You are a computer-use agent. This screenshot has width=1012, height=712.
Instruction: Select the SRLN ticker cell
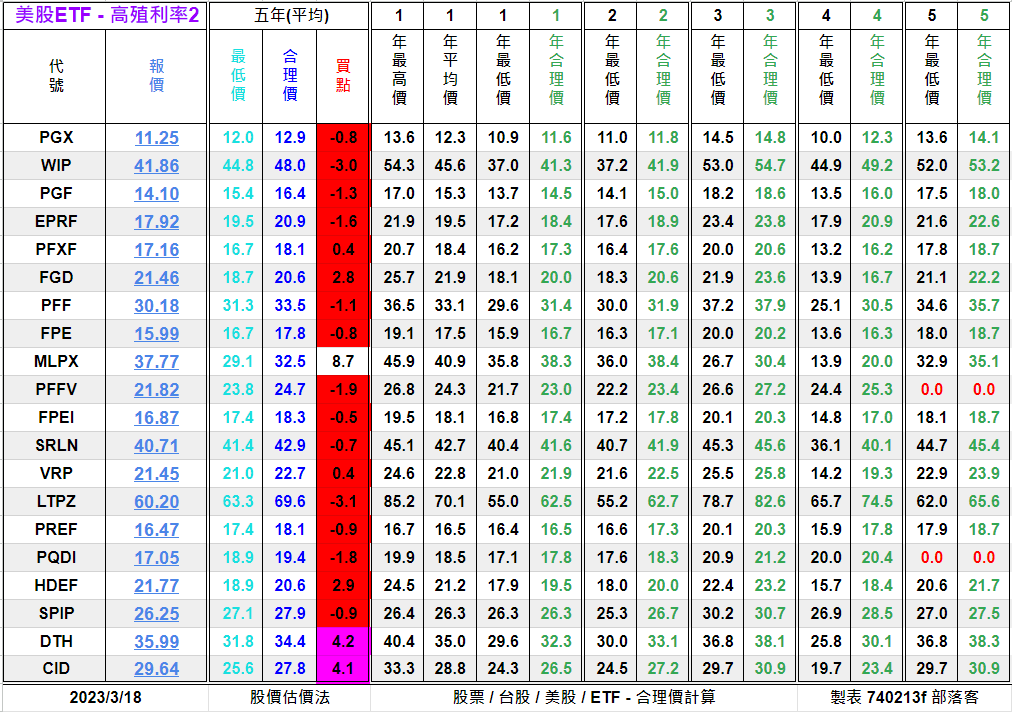coord(56,445)
